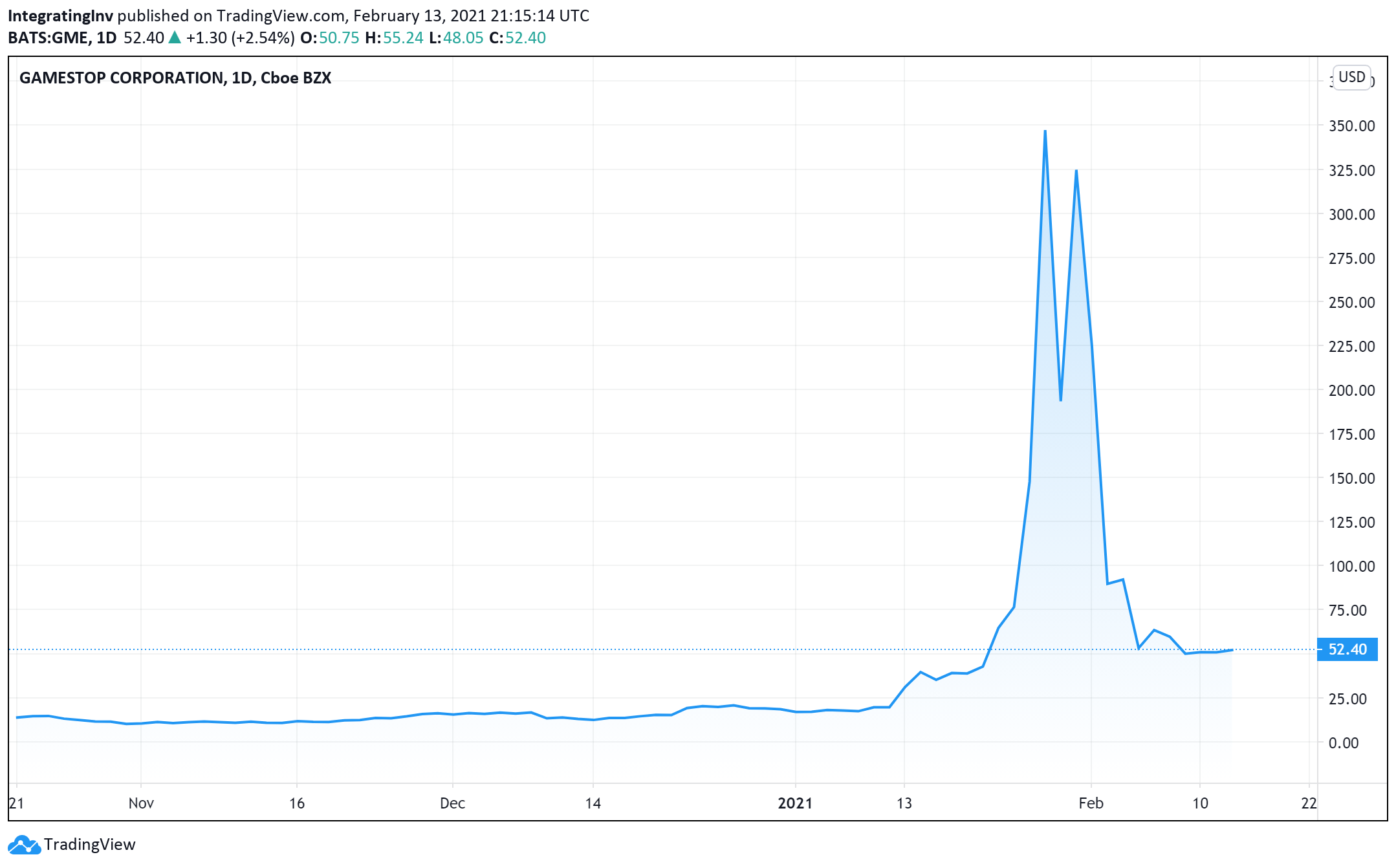
Task: Open the USD currency selector
Action: pos(1351,77)
